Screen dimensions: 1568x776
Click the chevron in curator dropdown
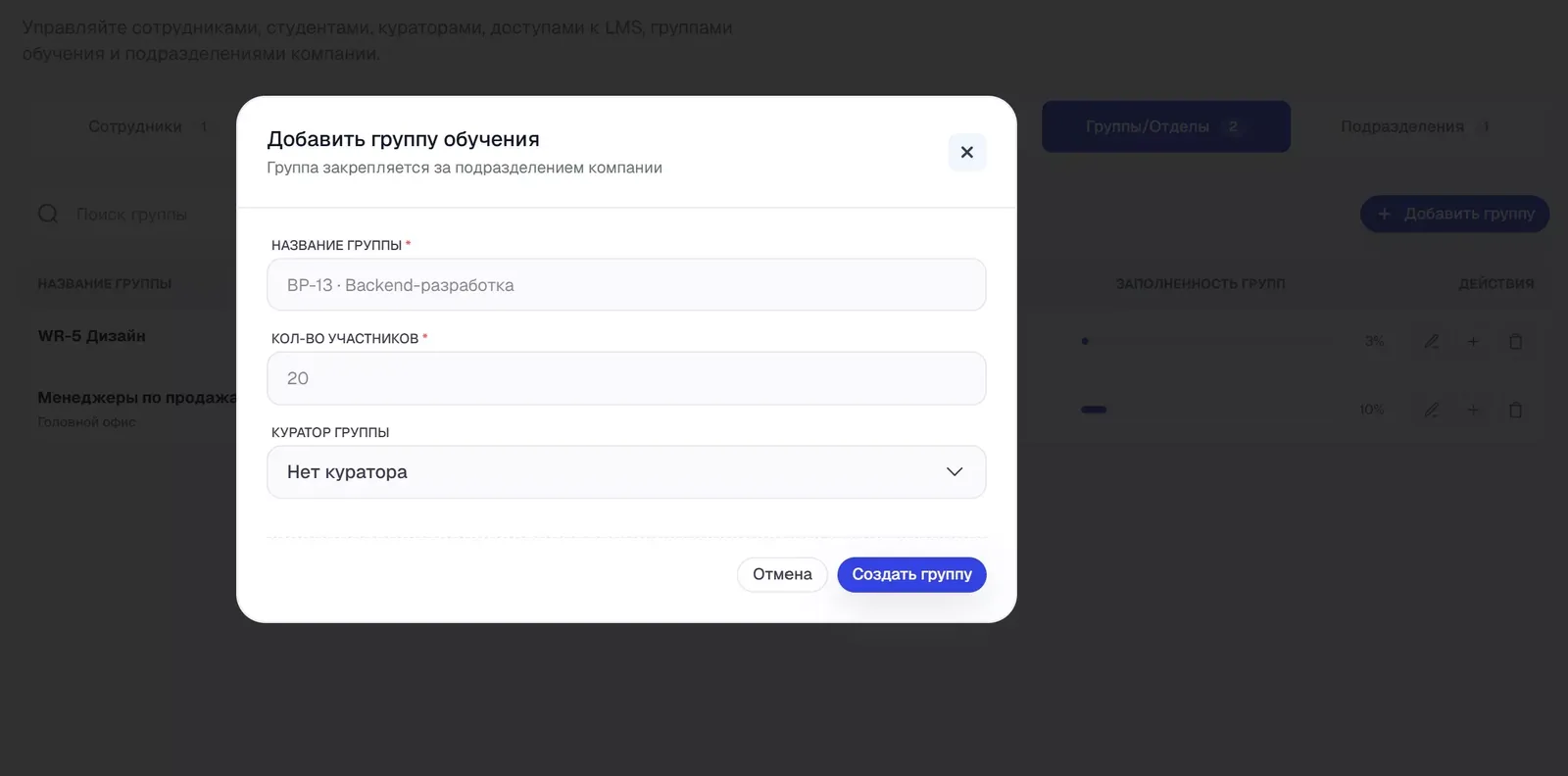point(955,472)
